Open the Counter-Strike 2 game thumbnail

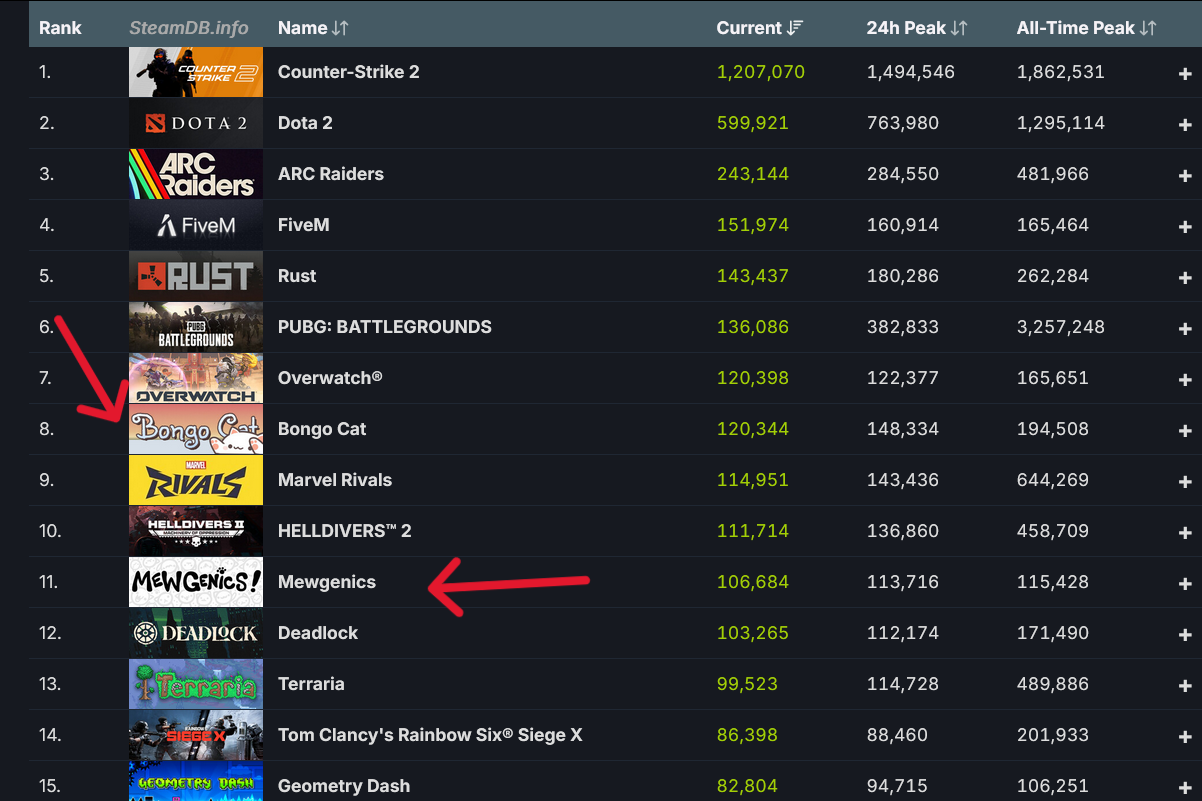pos(196,72)
